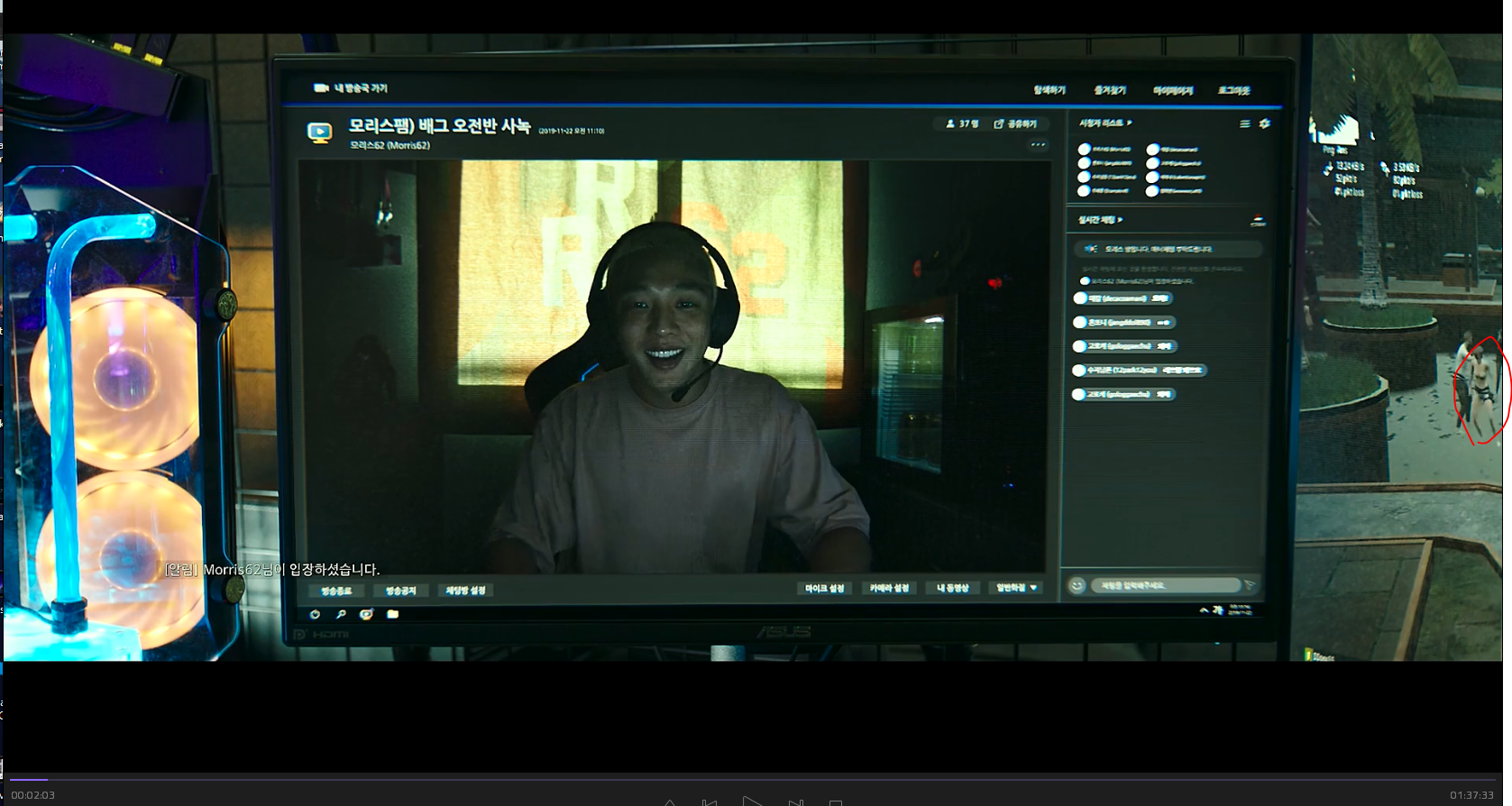Open the three-dot more options menu
1512x806 pixels.
pyautogui.click(x=1038, y=145)
